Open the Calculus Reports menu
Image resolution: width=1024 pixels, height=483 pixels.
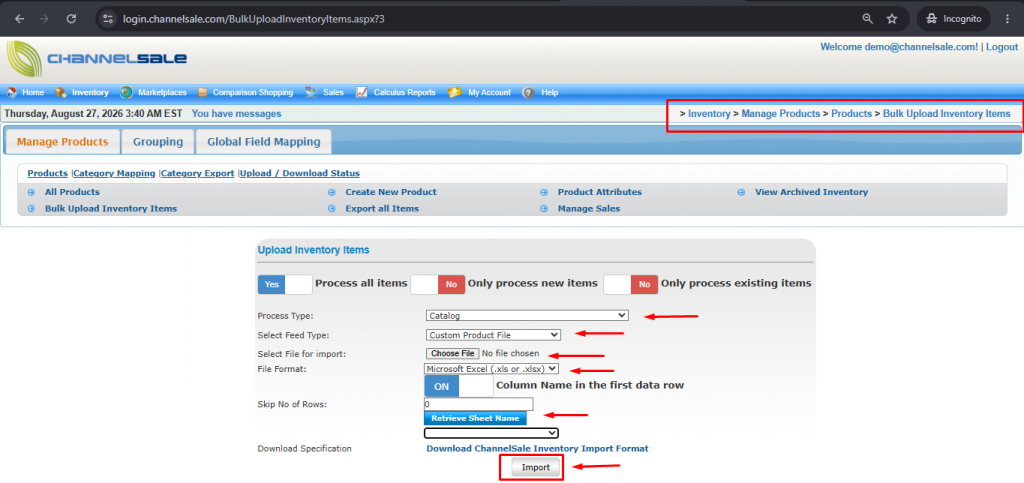click(x=404, y=93)
